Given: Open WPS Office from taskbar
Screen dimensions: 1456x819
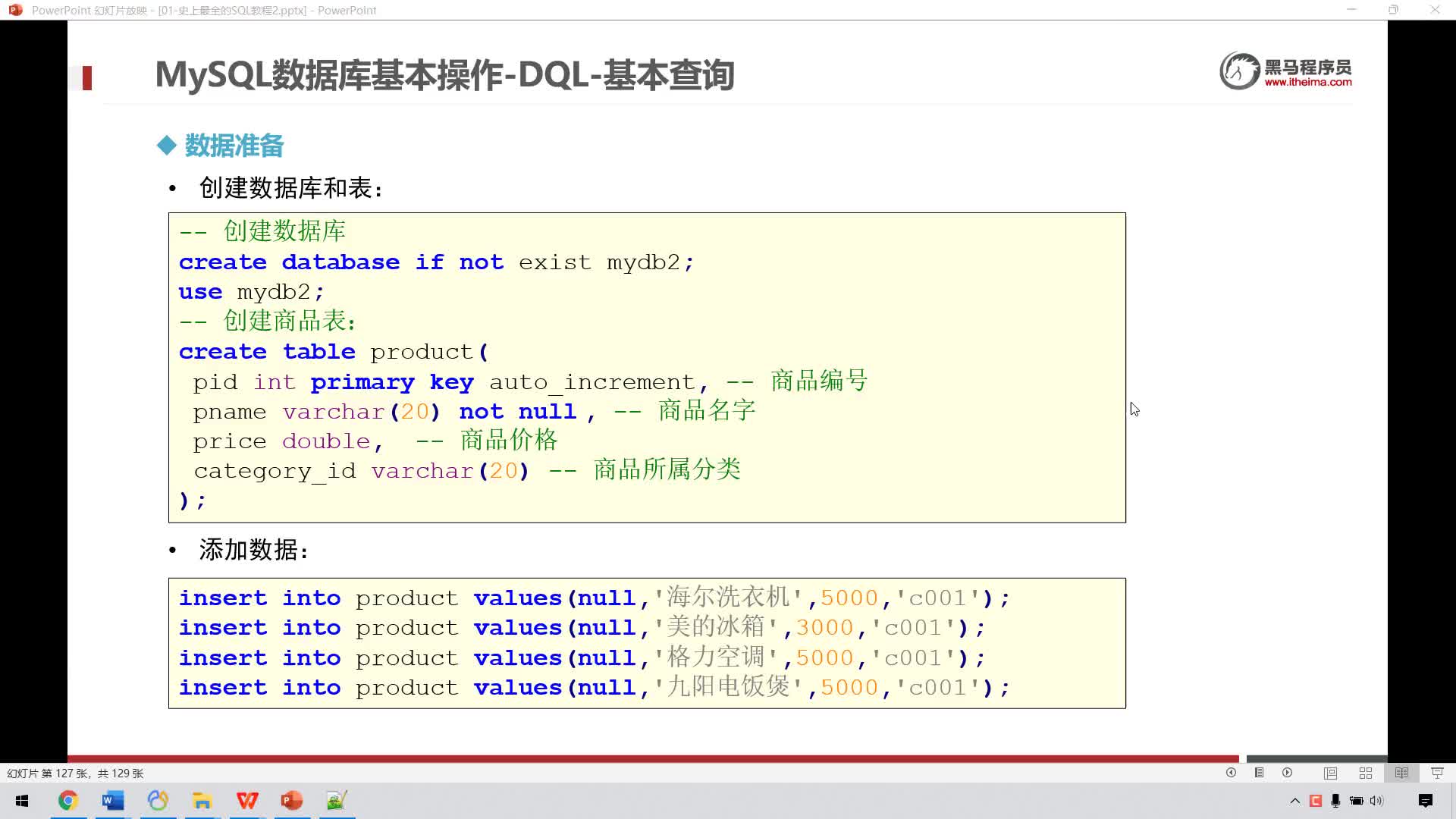Looking at the screenshot, I should coord(247,801).
